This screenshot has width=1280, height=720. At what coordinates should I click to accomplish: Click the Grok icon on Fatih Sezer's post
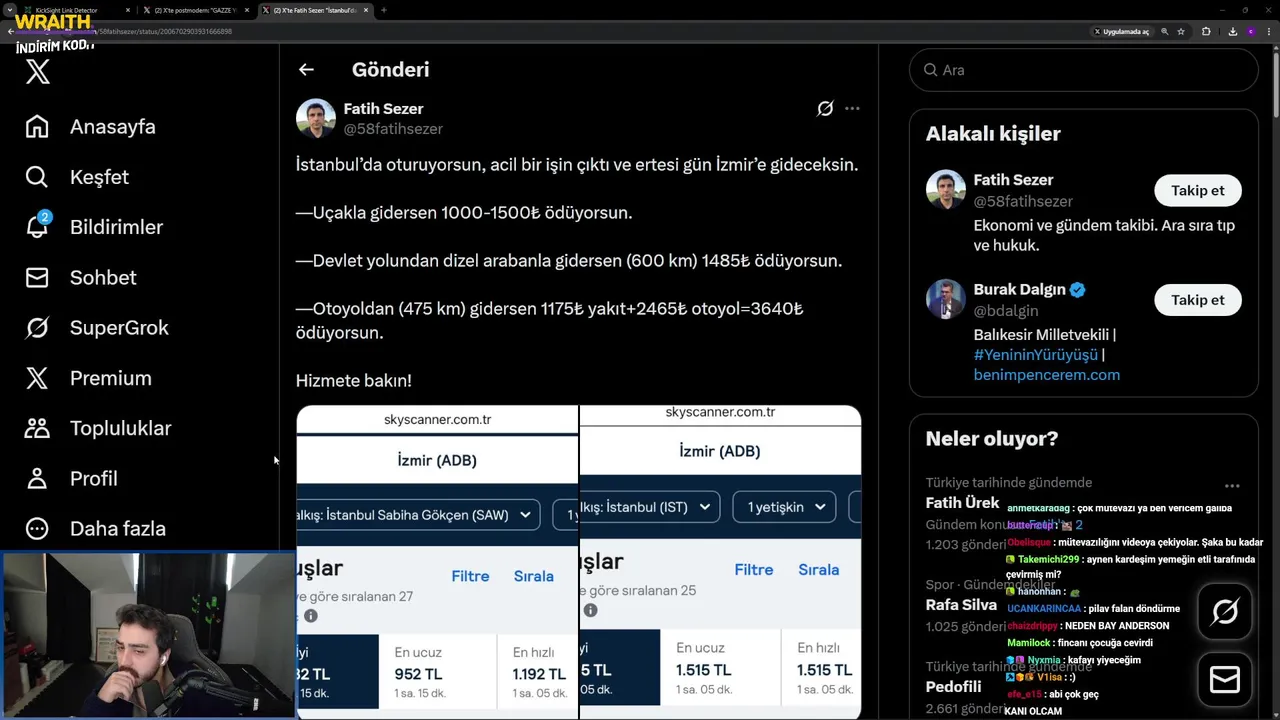pos(825,109)
